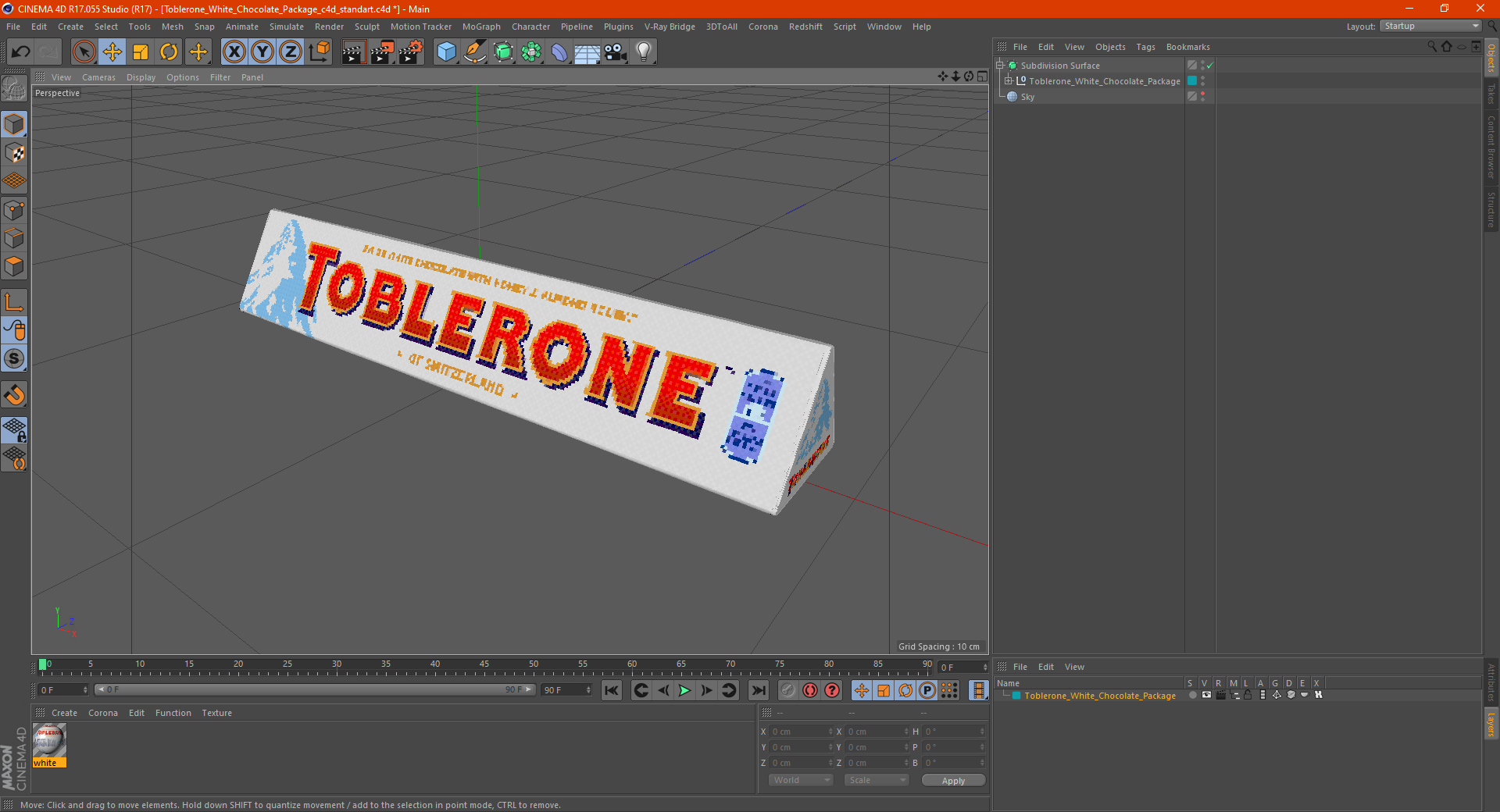Toggle locked workplane icon
Image resolution: width=1500 pixels, height=812 pixels.
coord(14,429)
